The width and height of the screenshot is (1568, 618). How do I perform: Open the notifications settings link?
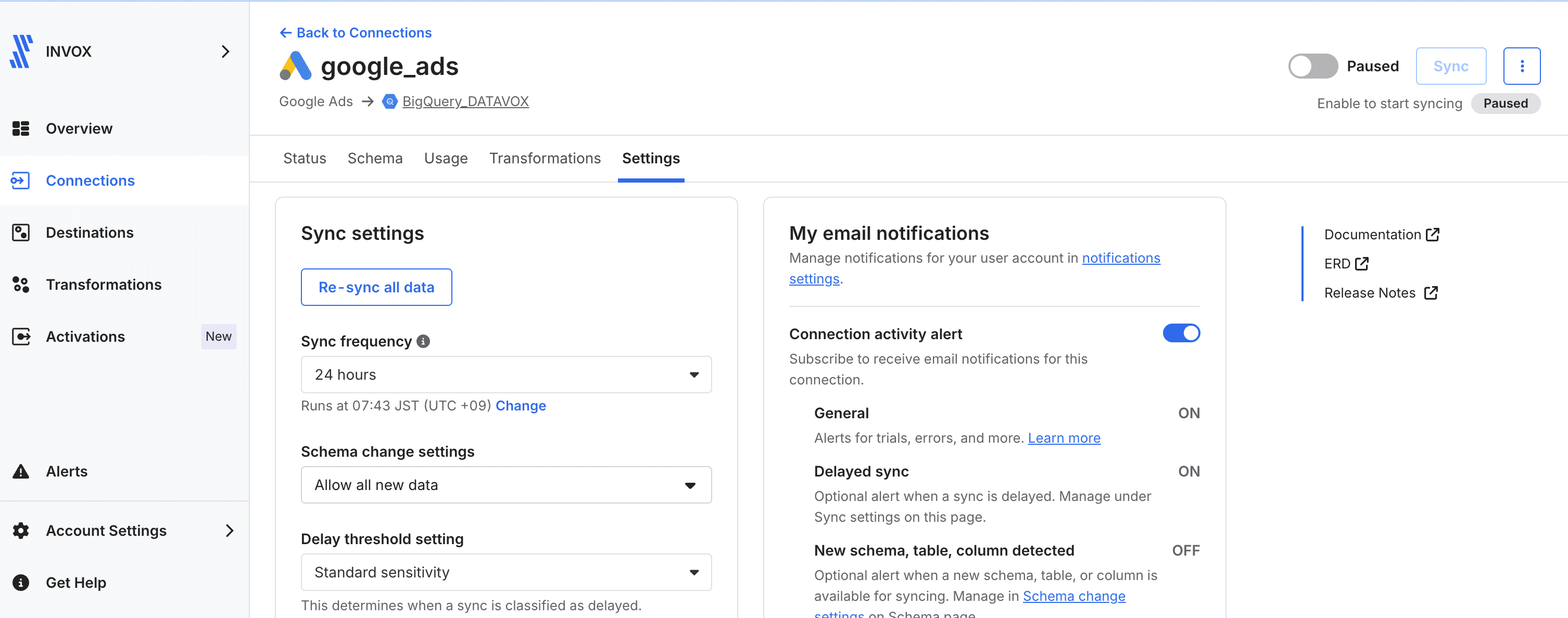click(1121, 258)
